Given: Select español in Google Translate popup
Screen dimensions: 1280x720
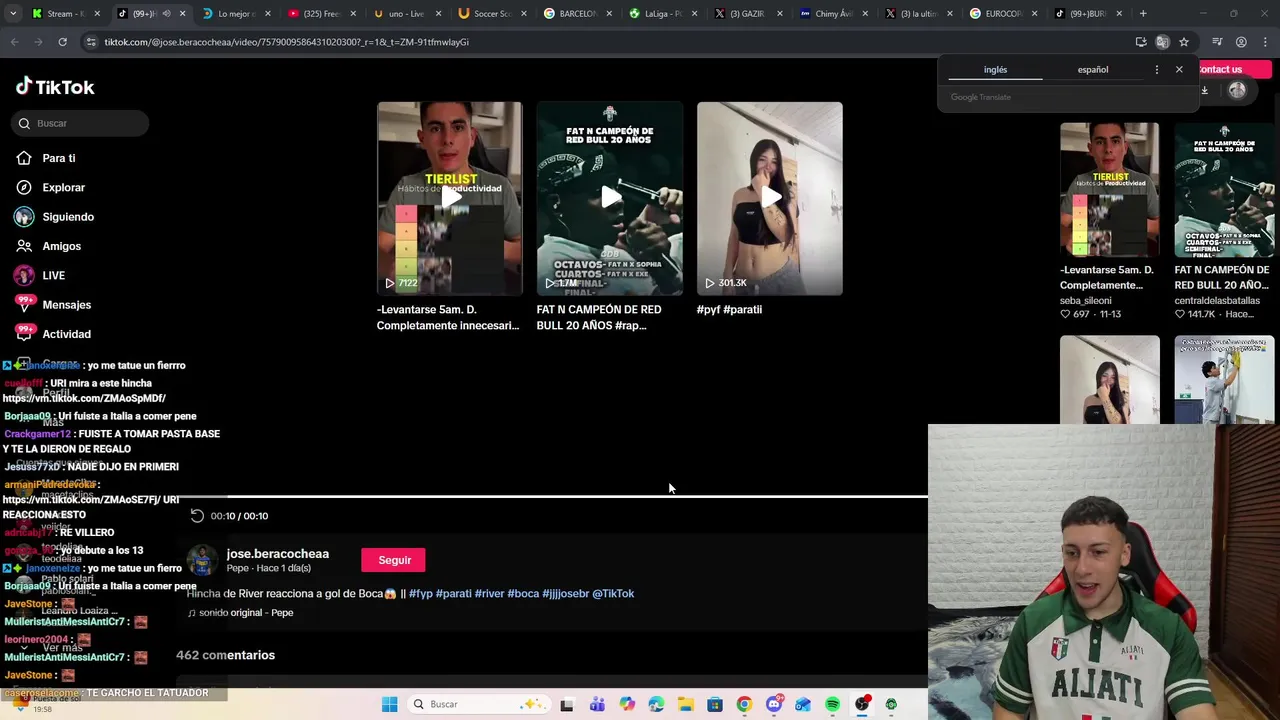Looking at the screenshot, I should 1093,70.
